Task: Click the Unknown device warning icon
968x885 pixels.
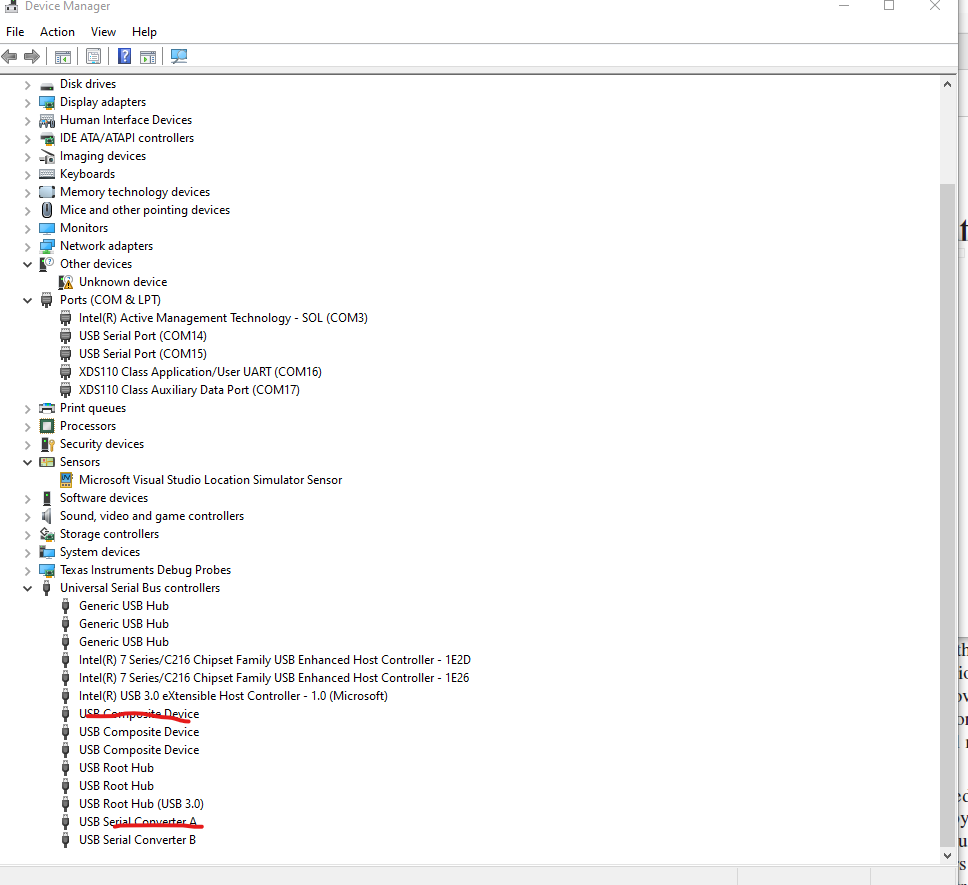Action: pyautogui.click(x=66, y=283)
